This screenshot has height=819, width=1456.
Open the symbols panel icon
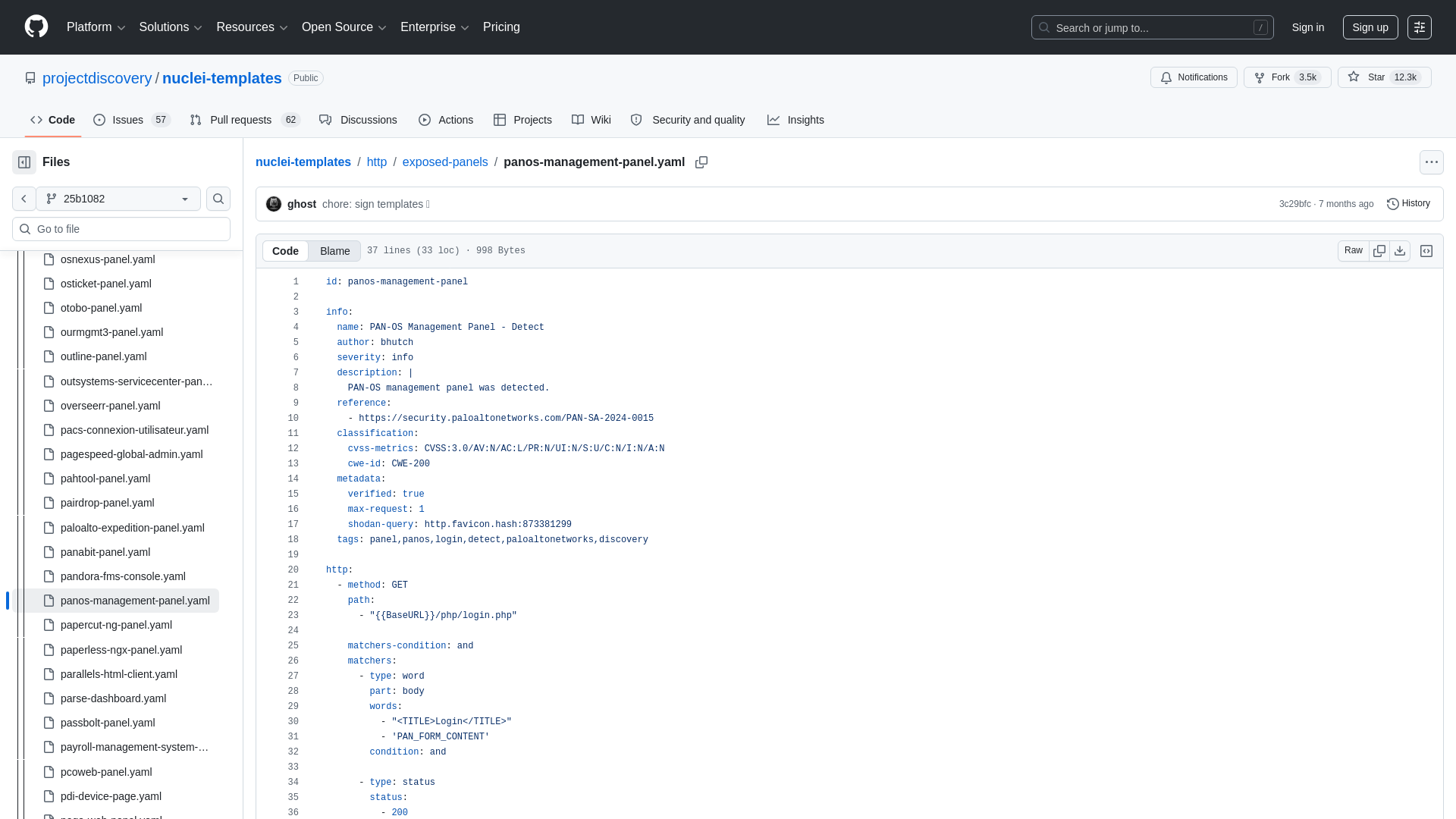[1426, 251]
